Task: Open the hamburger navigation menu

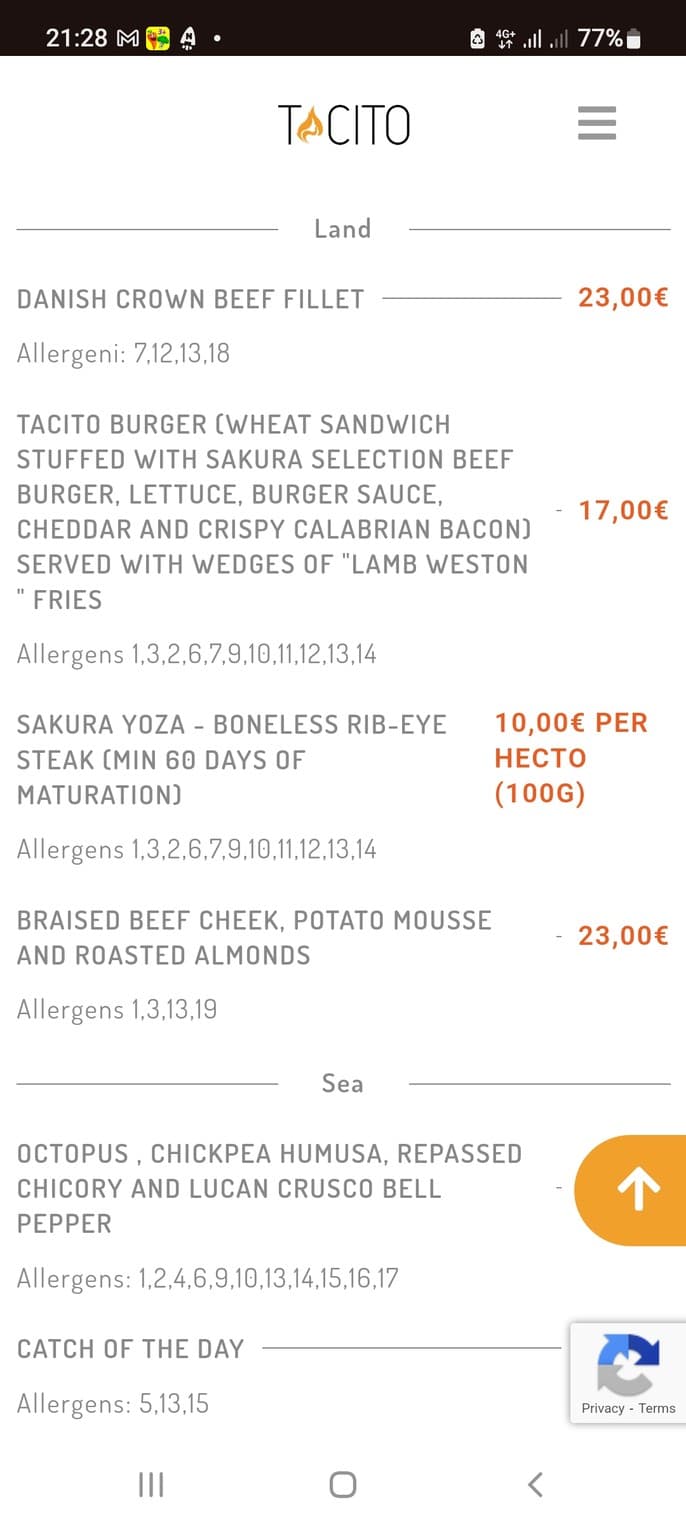Action: click(596, 123)
